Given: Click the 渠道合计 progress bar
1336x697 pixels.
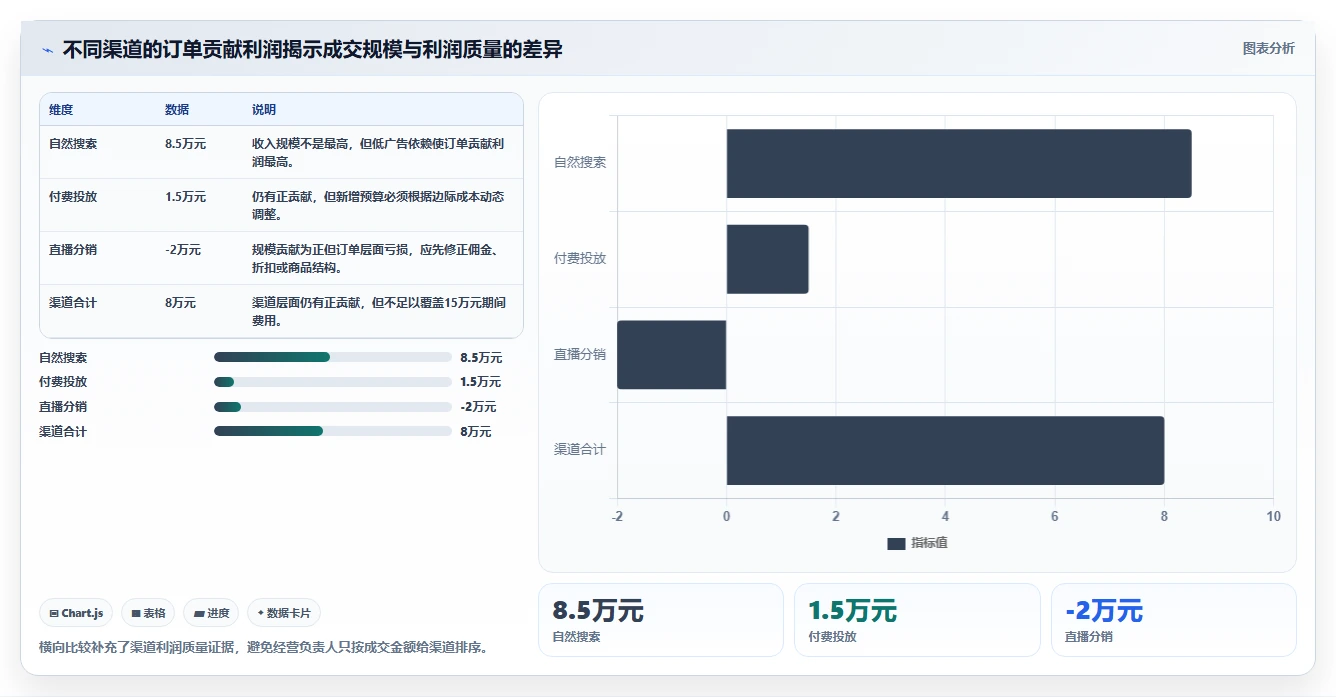Looking at the screenshot, I should (x=333, y=431).
